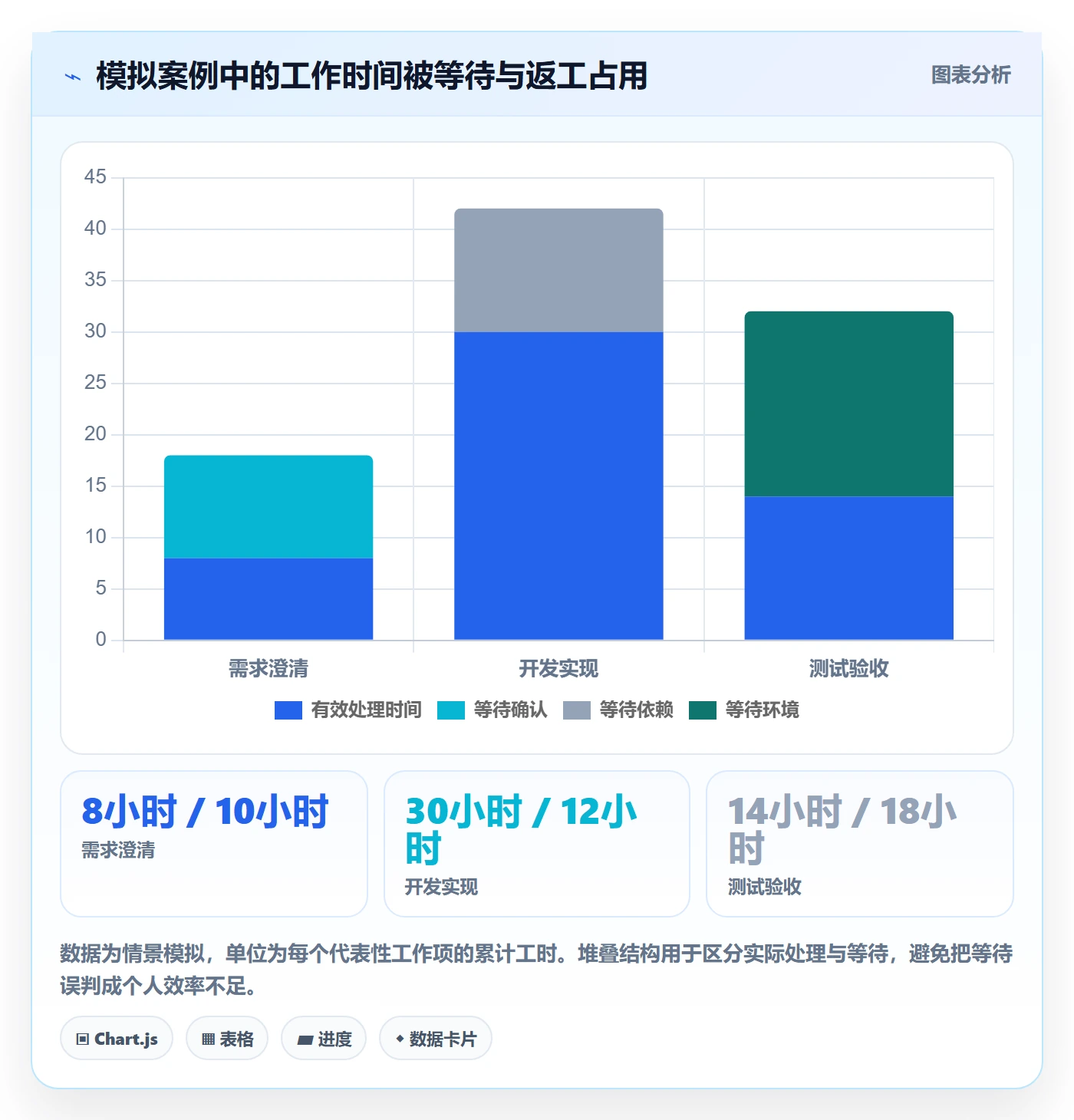Screen dimensions: 1074x1120
Task: Click blue segment of 开发实现 bar
Action: [558, 486]
